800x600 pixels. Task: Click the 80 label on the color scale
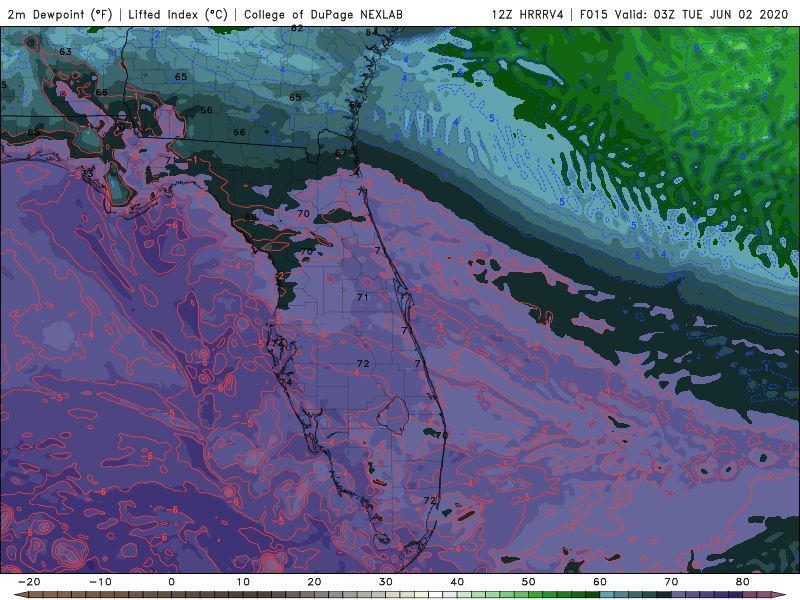tap(743, 582)
